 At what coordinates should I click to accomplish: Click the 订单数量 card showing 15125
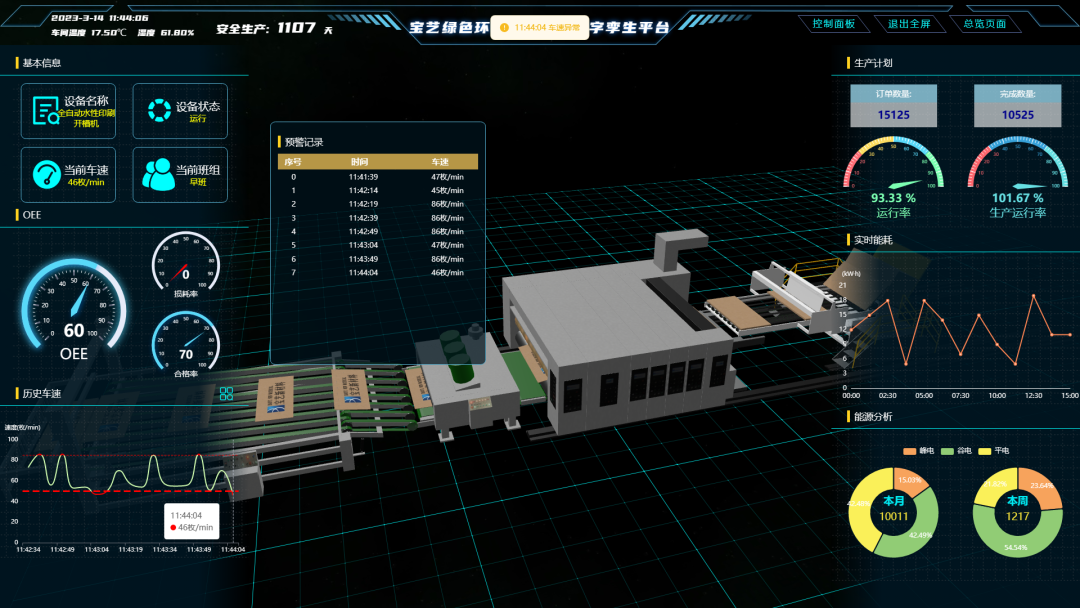click(893, 106)
